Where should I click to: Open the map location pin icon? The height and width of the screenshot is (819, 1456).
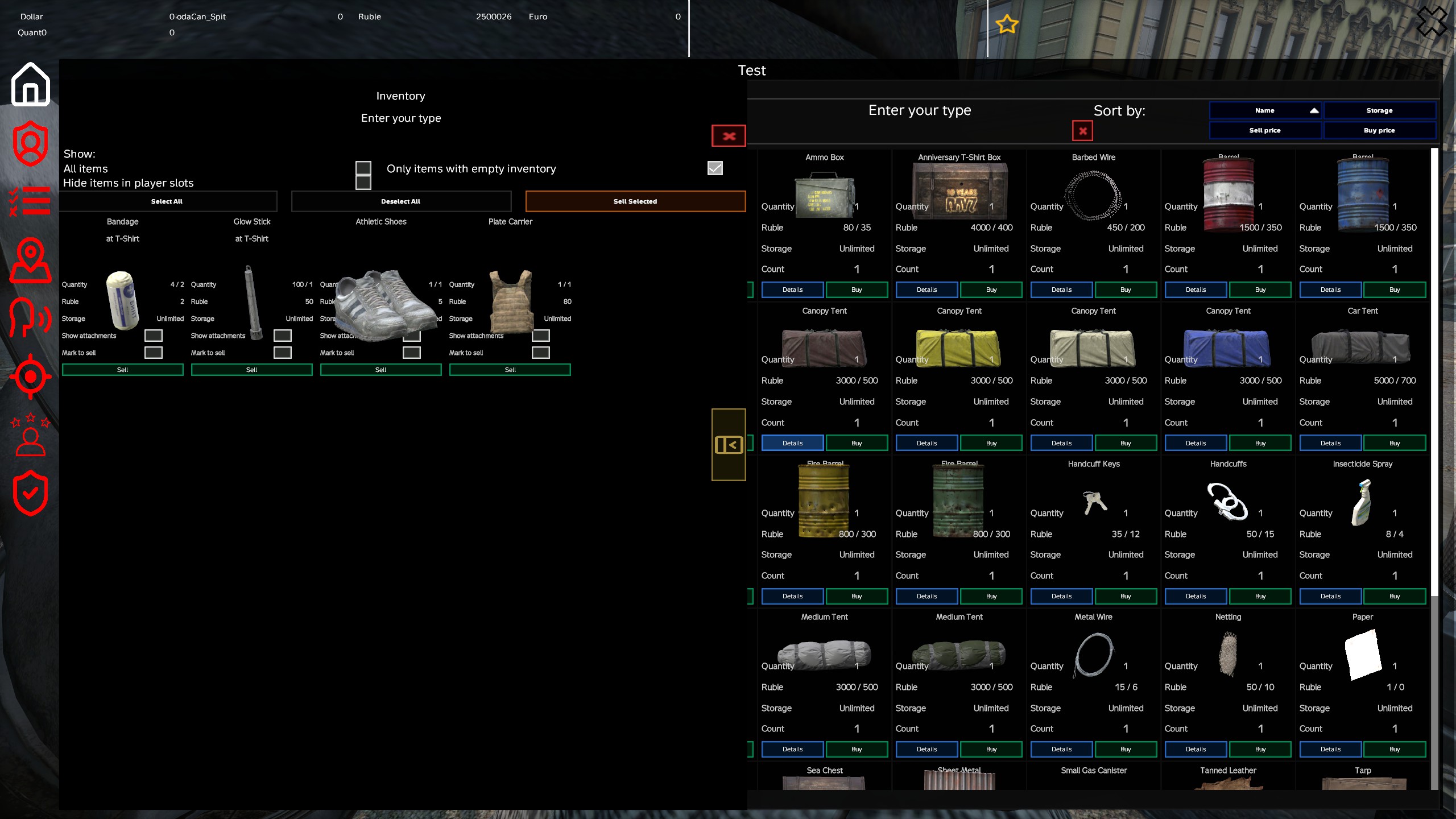pos(31,260)
